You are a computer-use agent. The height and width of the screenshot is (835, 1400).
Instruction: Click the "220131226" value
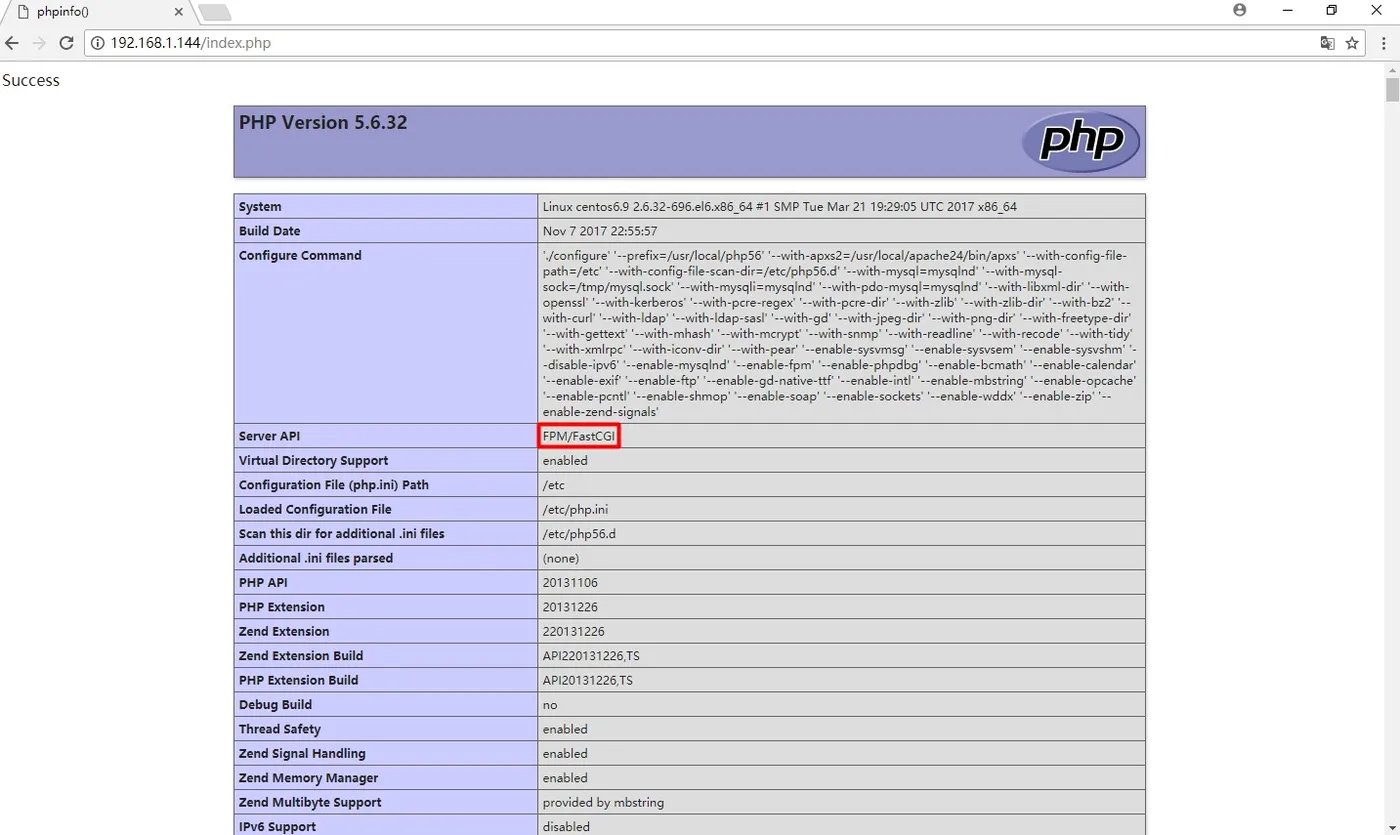pos(574,632)
